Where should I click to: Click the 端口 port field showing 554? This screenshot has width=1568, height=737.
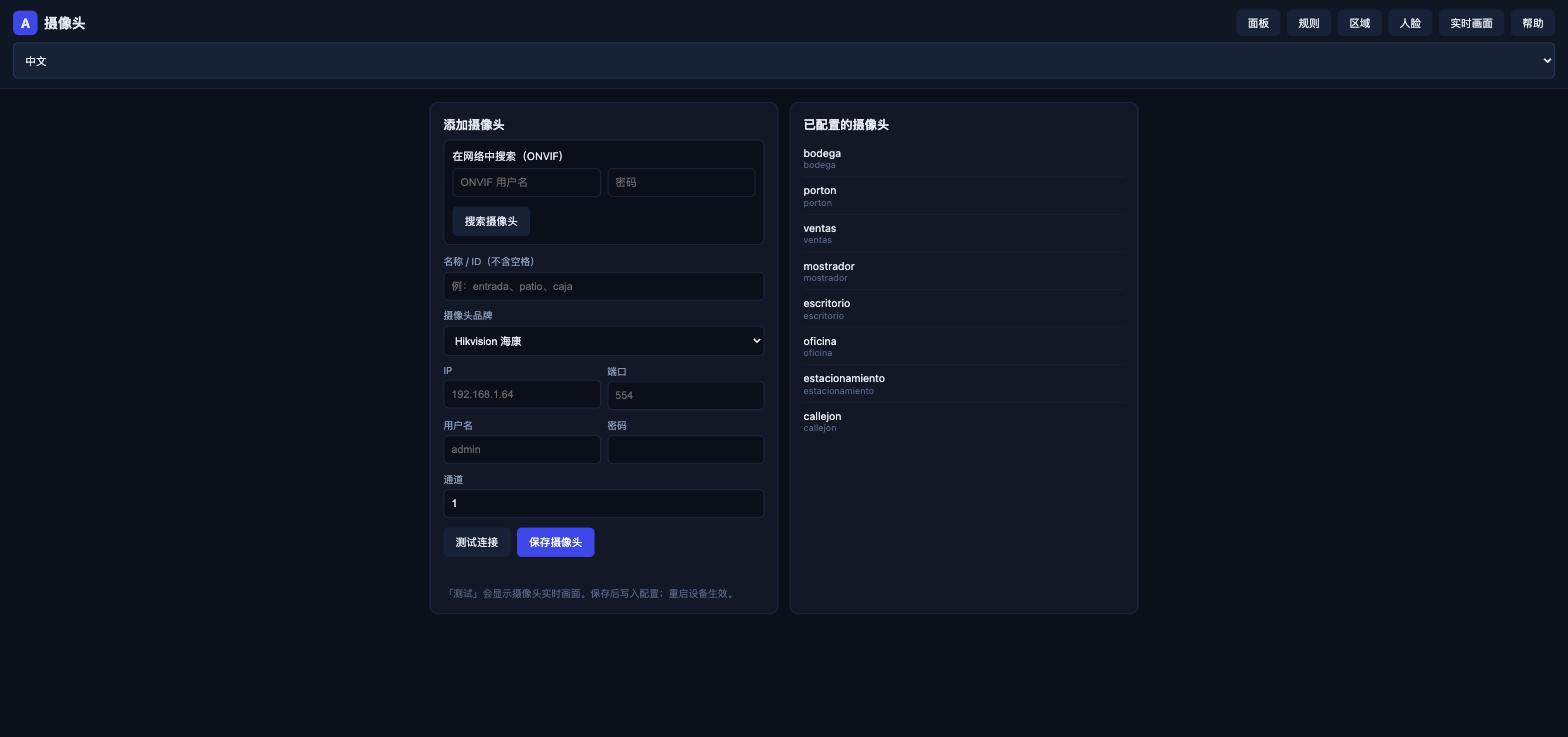point(686,395)
